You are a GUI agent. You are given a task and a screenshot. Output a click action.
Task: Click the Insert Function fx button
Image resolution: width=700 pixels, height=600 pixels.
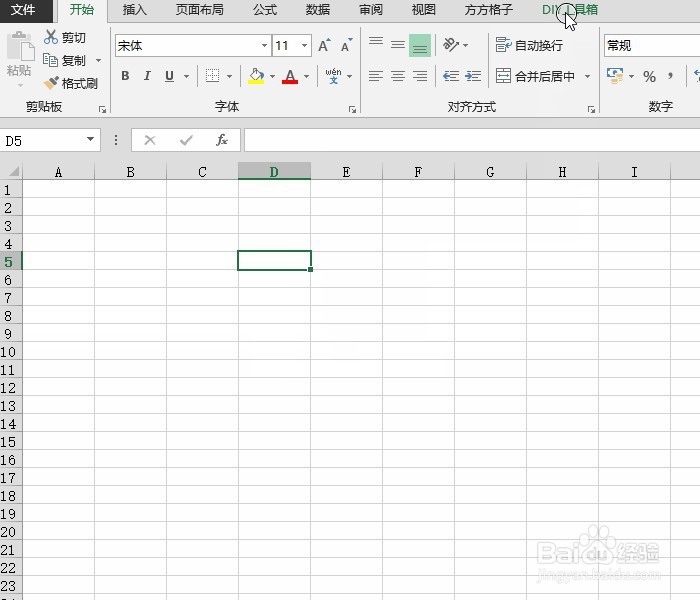coord(222,140)
